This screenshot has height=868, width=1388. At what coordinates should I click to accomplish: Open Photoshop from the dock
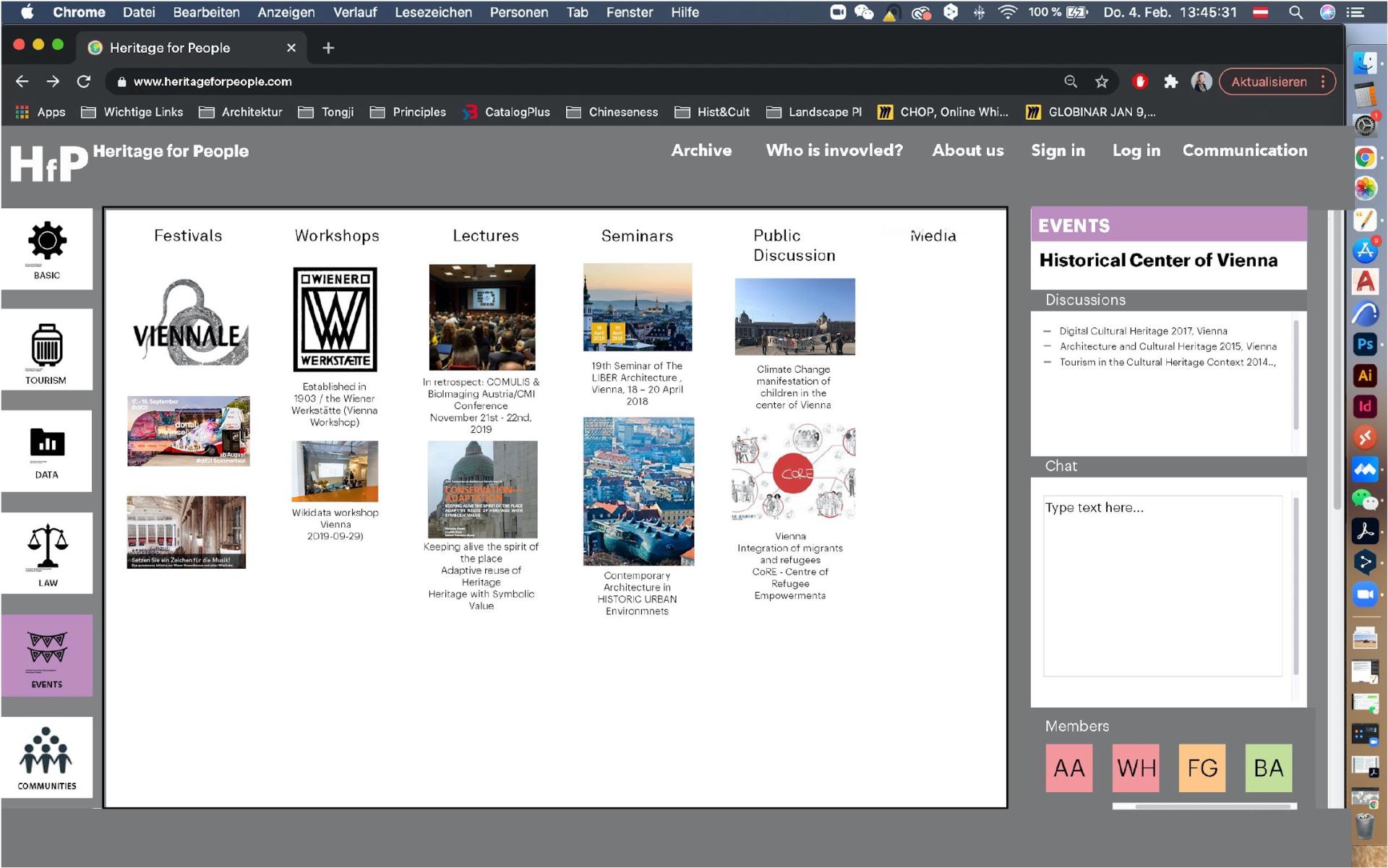pos(1364,344)
